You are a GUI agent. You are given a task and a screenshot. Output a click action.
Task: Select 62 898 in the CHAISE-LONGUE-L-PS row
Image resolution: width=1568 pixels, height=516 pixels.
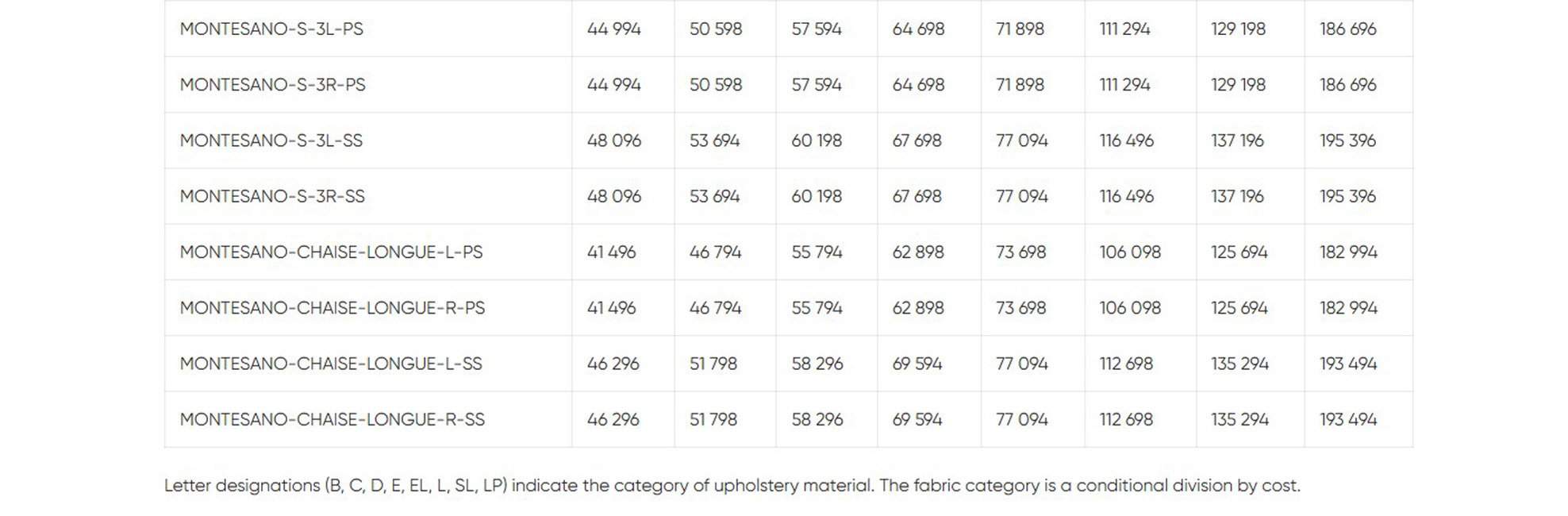tap(917, 252)
